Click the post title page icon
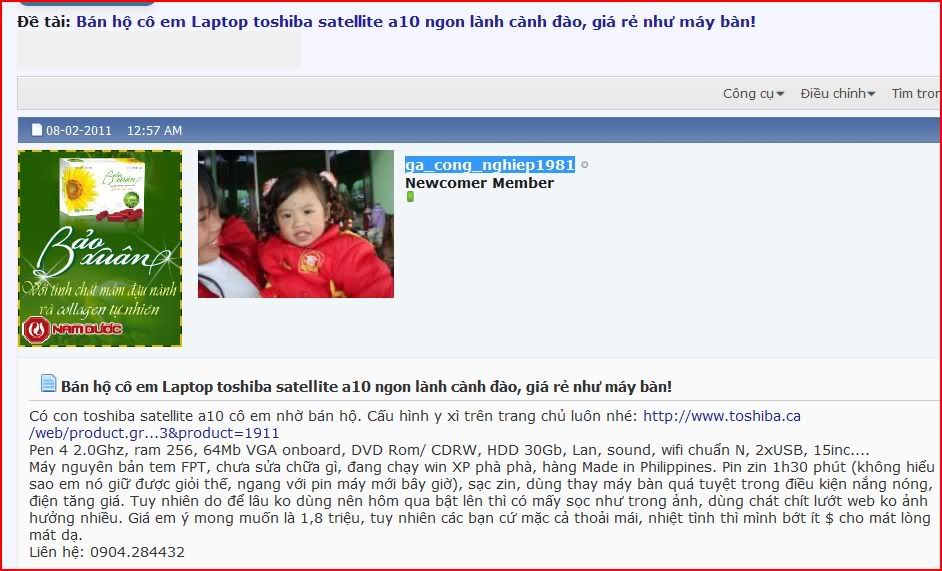This screenshot has height=571, width=942. 49,383
